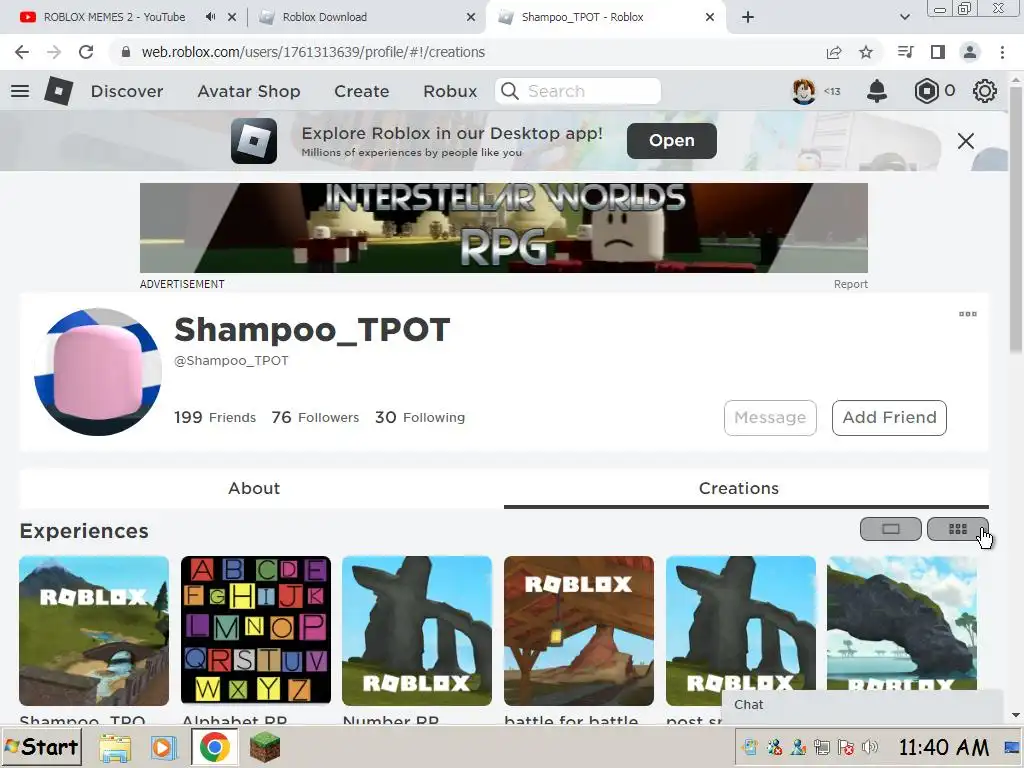This screenshot has width=1024, height=768.
Task: Open the notifications bell
Action: pos(876,91)
